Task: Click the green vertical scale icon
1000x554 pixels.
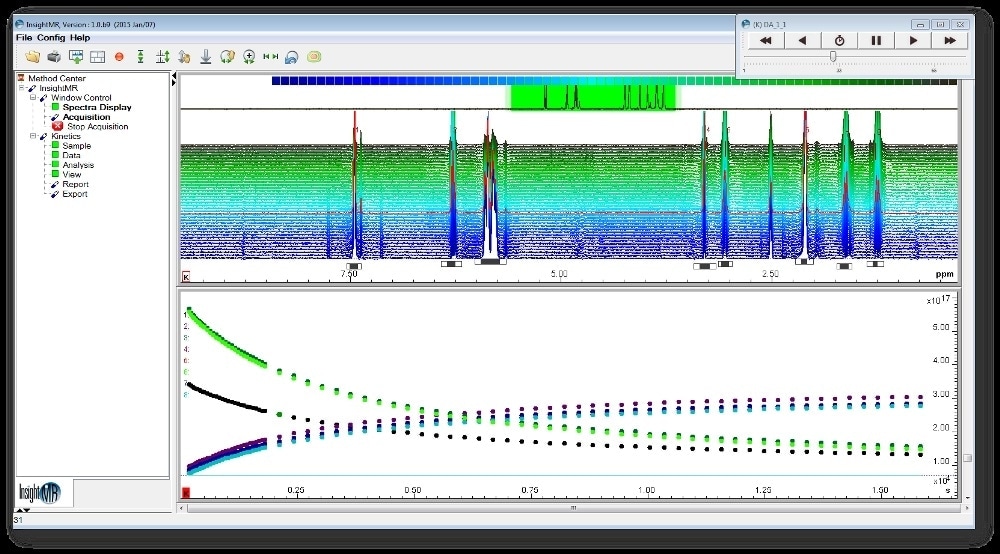Action: (x=141, y=57)
